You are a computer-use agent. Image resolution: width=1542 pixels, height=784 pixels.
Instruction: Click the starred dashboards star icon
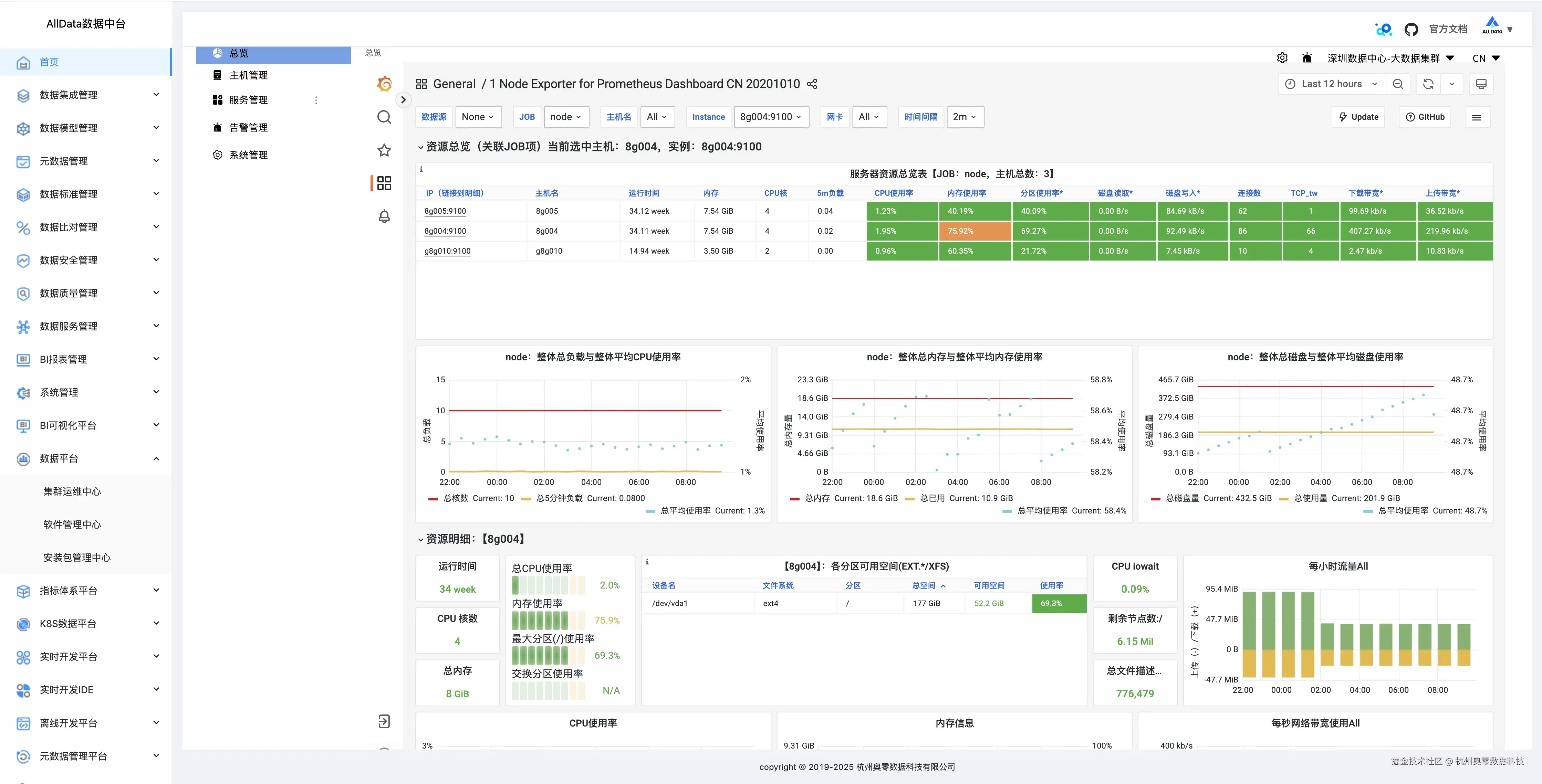(x=384, y=150)
